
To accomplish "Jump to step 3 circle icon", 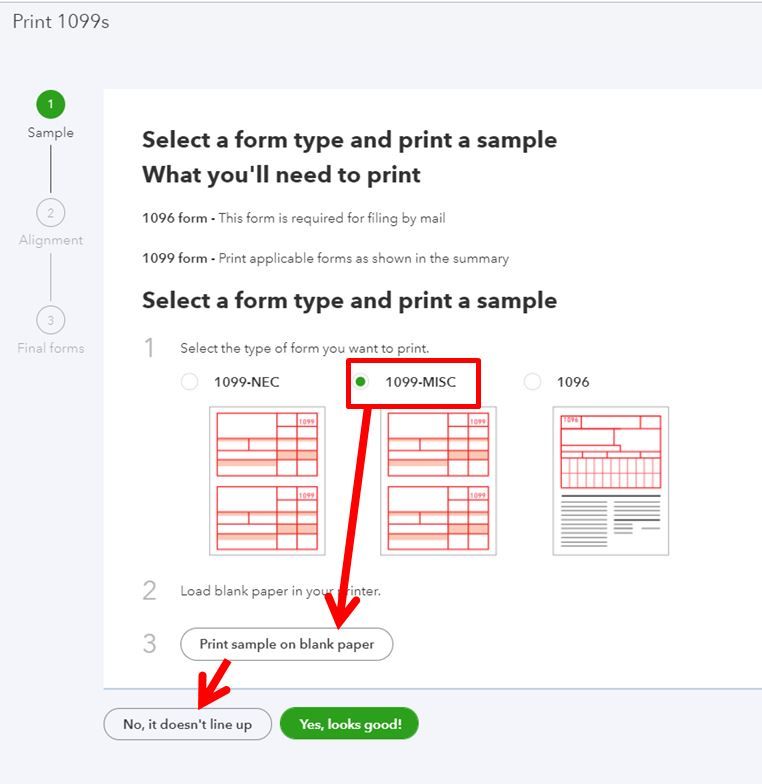I will [50, 320].
